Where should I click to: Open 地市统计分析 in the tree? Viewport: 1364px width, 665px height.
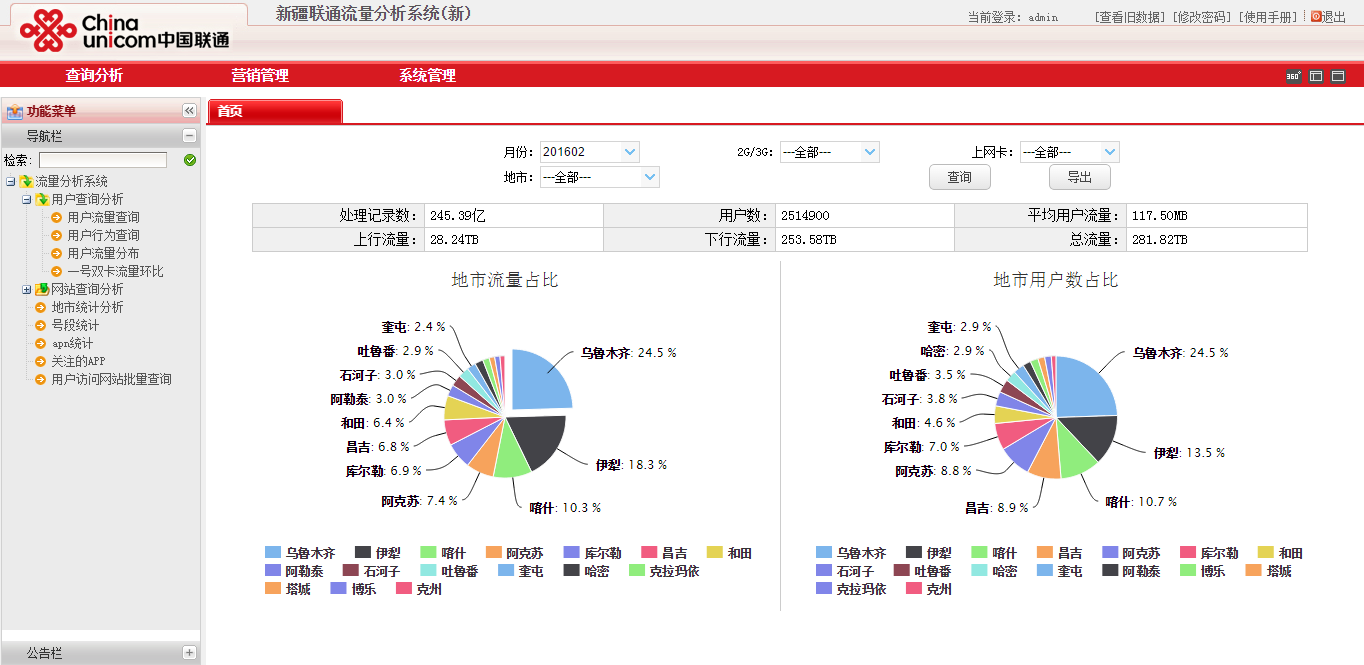tap(88, 307)
